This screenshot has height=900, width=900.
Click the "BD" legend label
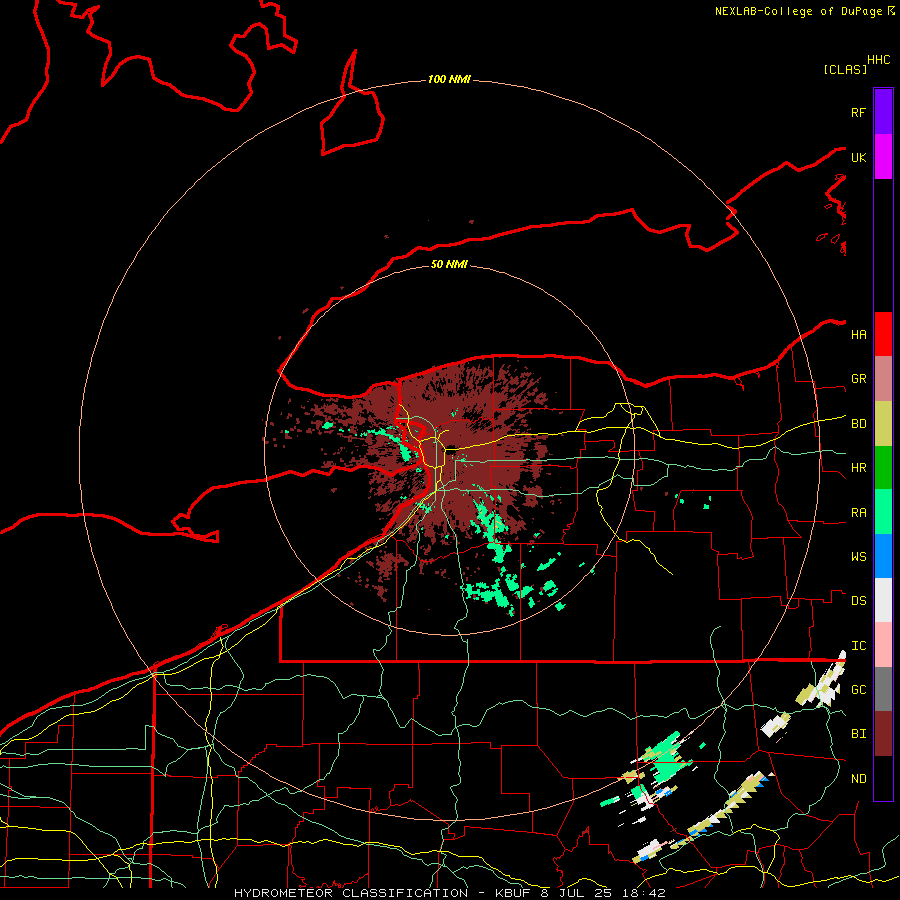click(x=858, y=424)
